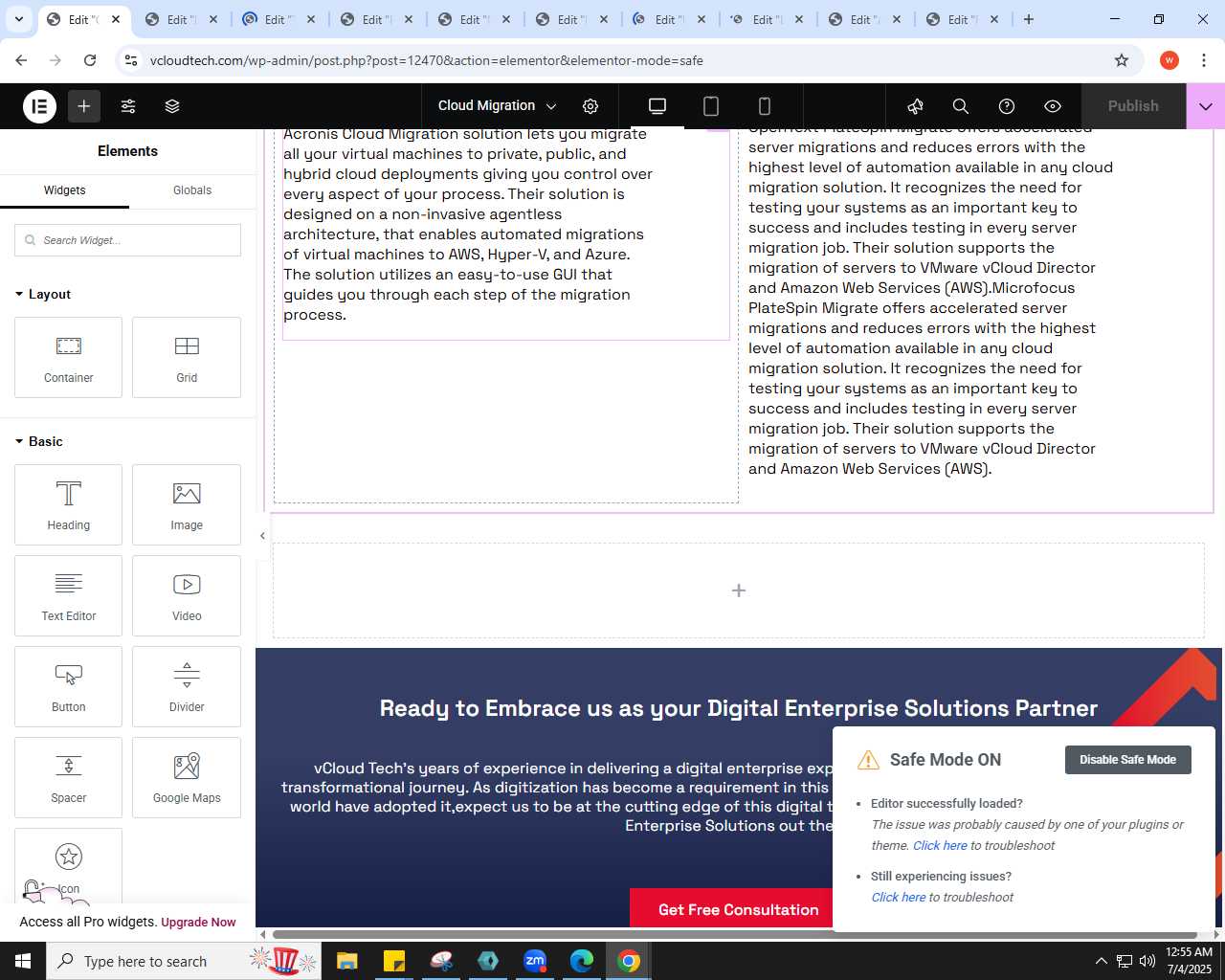Reload the page in Chrome
The width and height of the screenshot is (1225, 980).
(x=90, y=60)
